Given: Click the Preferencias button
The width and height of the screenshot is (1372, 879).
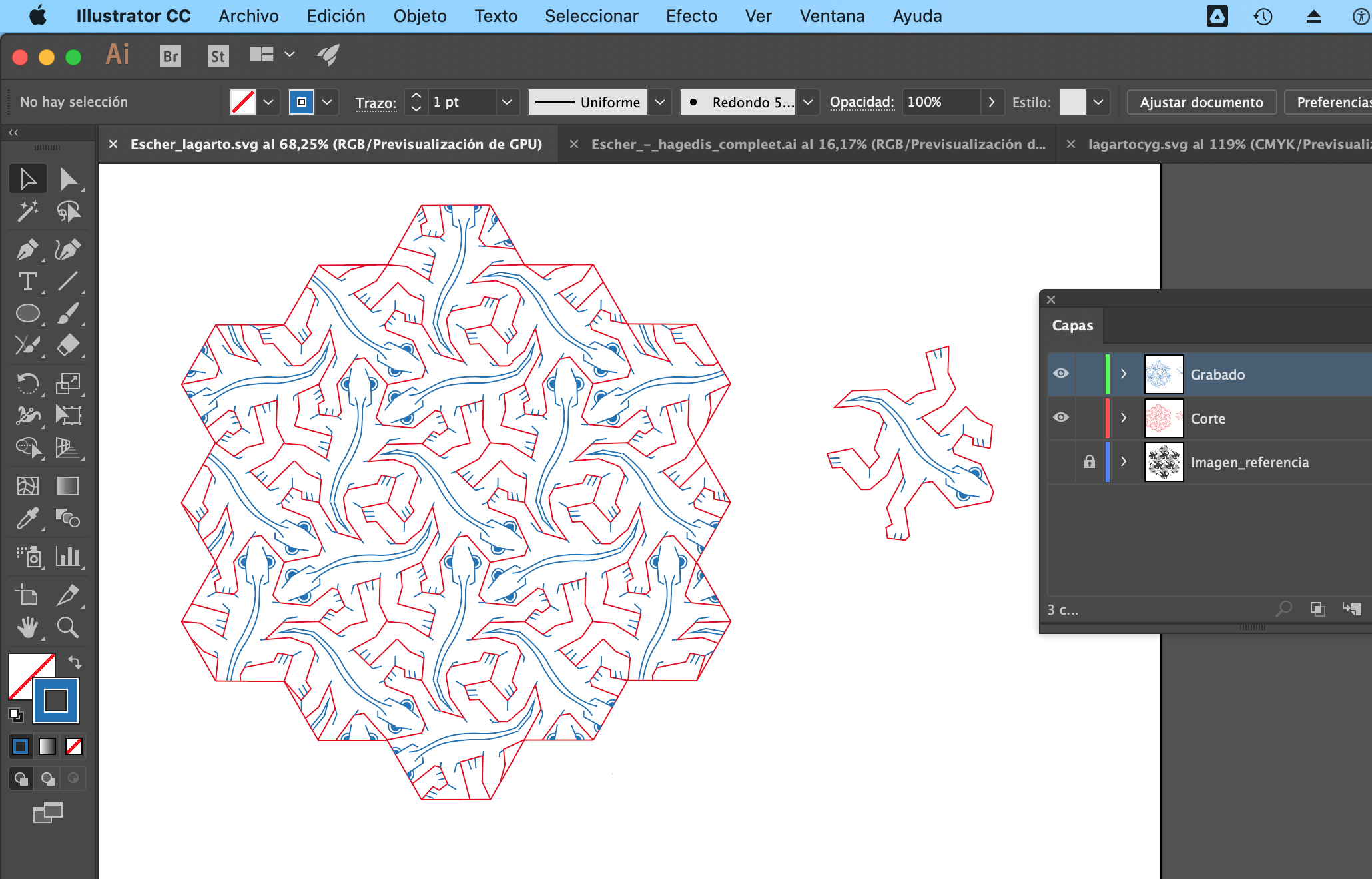Looking at the screenshot, I should click(1328, 102).
